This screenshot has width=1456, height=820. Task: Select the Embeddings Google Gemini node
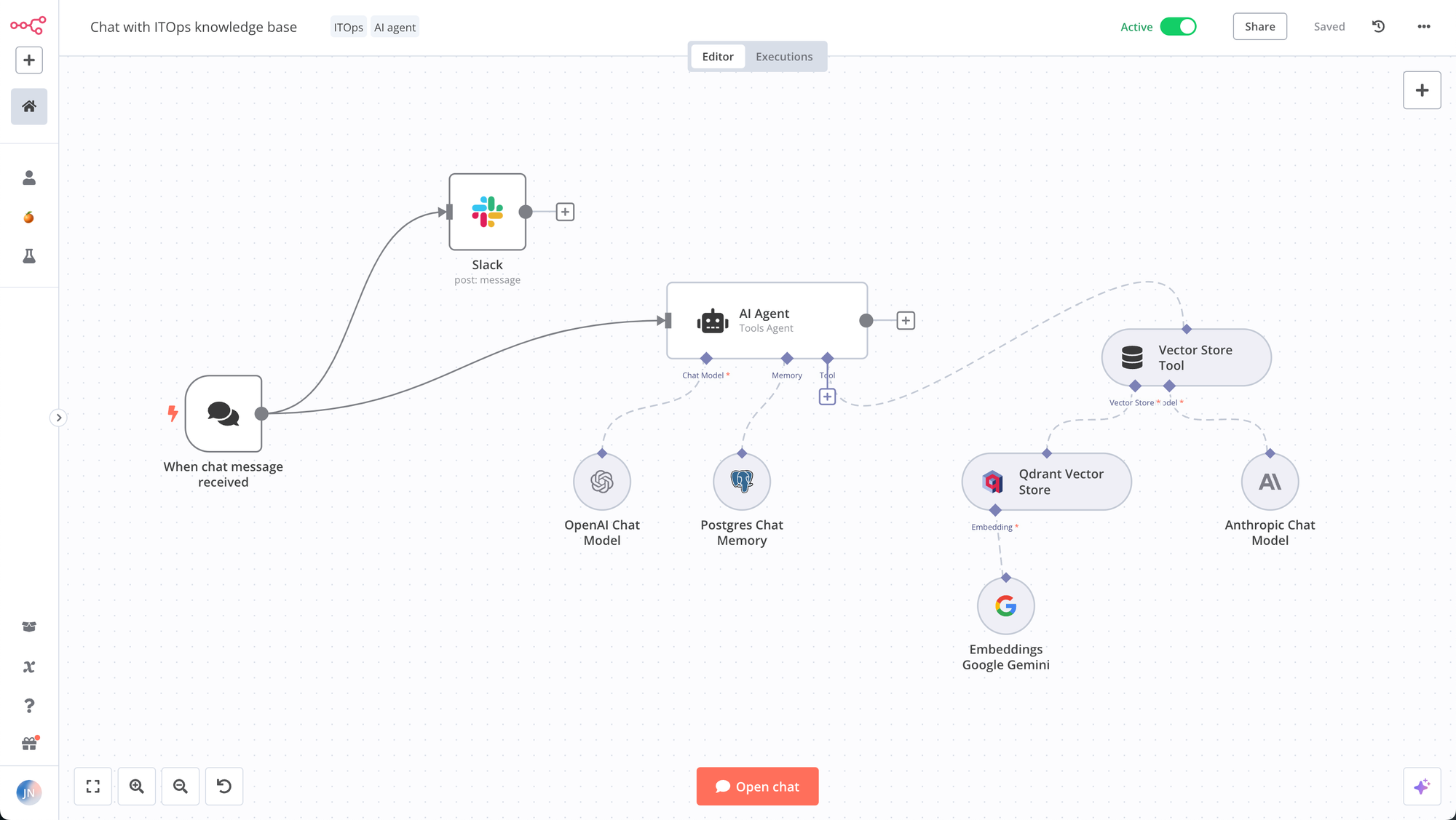[1005, 606]
